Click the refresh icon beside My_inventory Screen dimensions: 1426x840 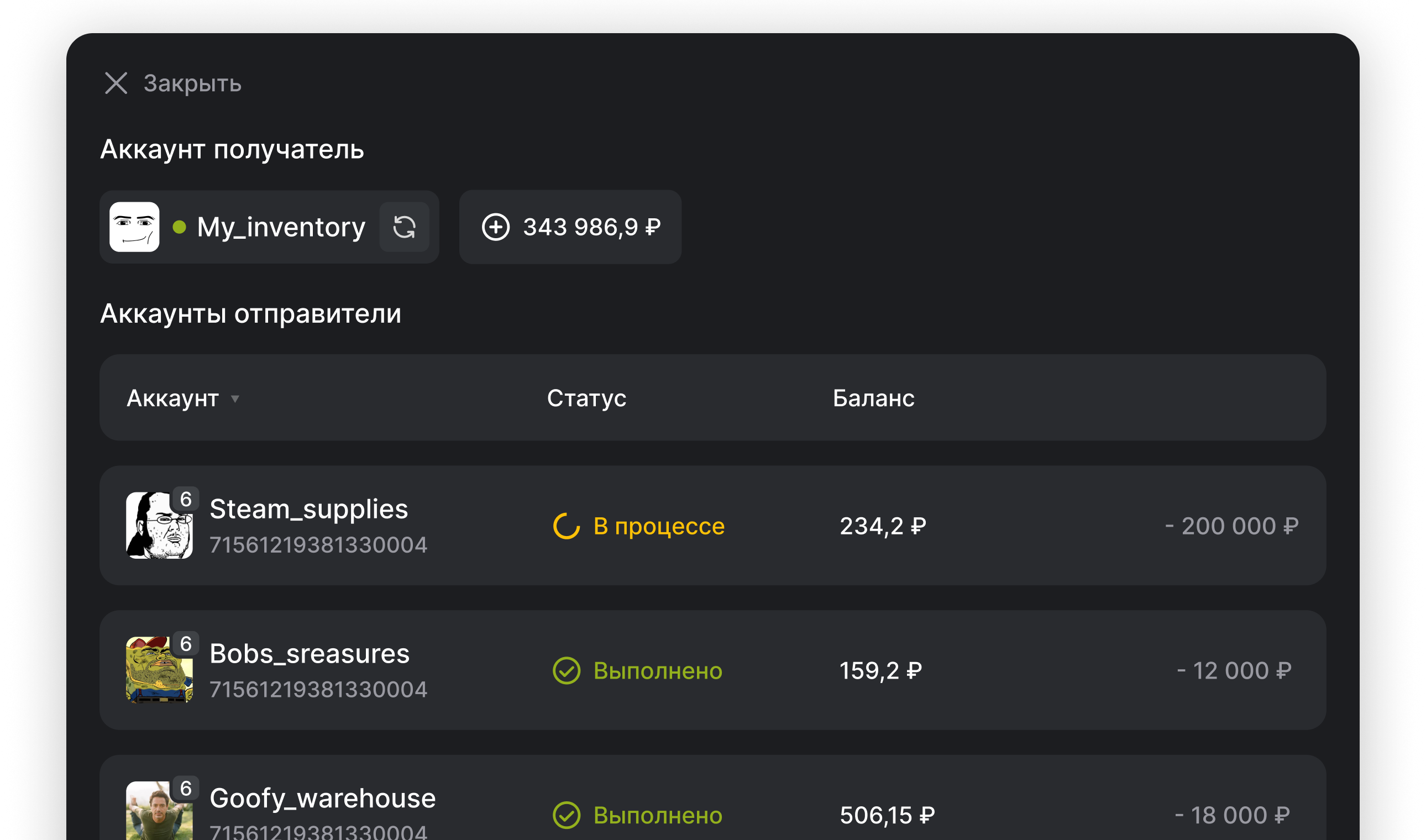404,227
